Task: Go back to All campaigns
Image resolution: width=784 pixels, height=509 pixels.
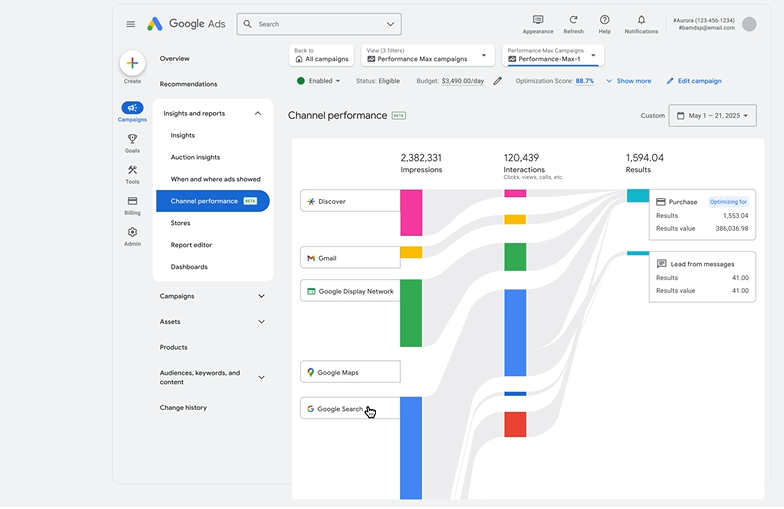Action: 322,55
